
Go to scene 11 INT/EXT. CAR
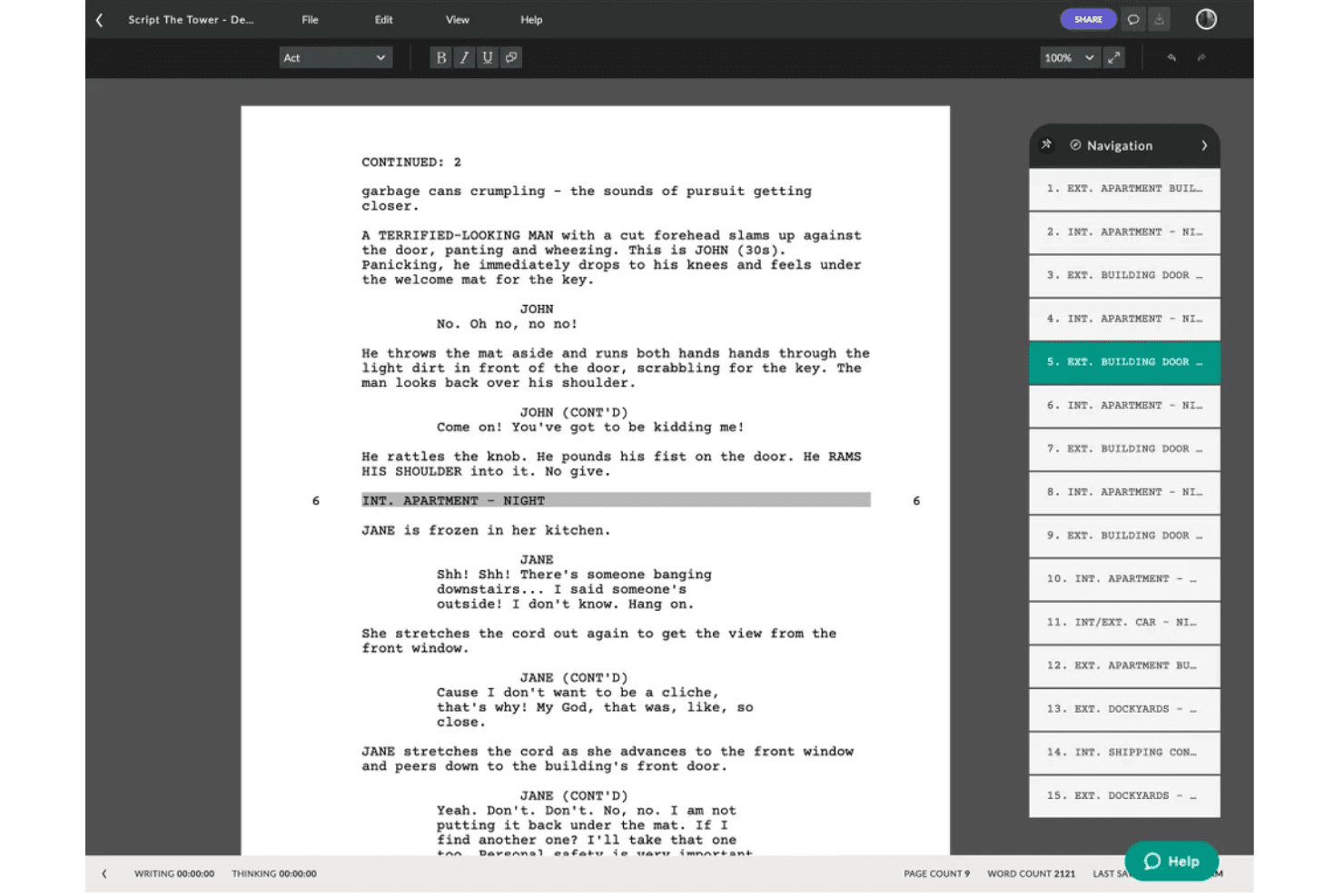pyautogui.click(x=1124, y=623)
